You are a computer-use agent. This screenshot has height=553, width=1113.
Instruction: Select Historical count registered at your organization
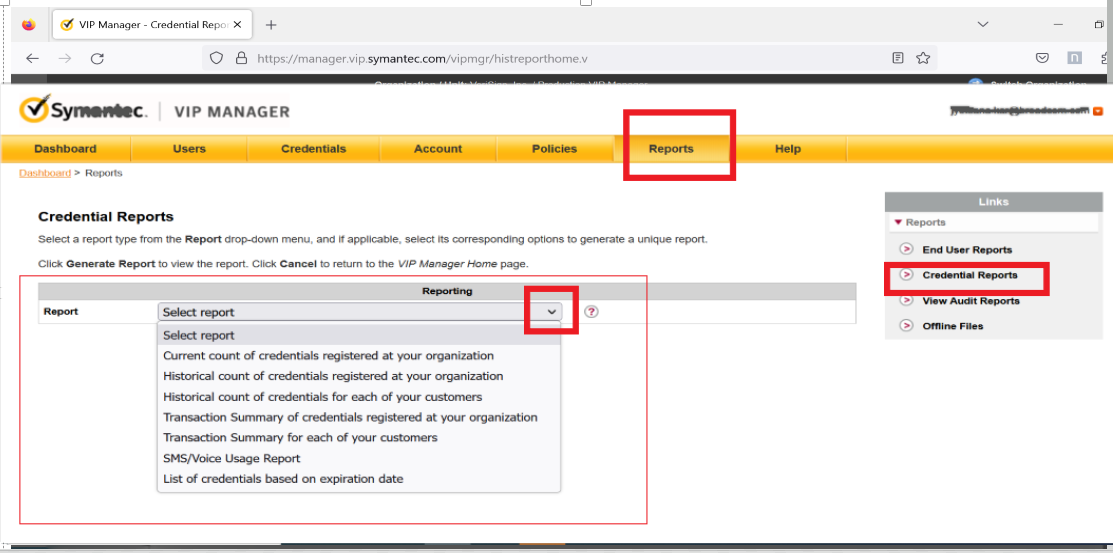(359, 376)
